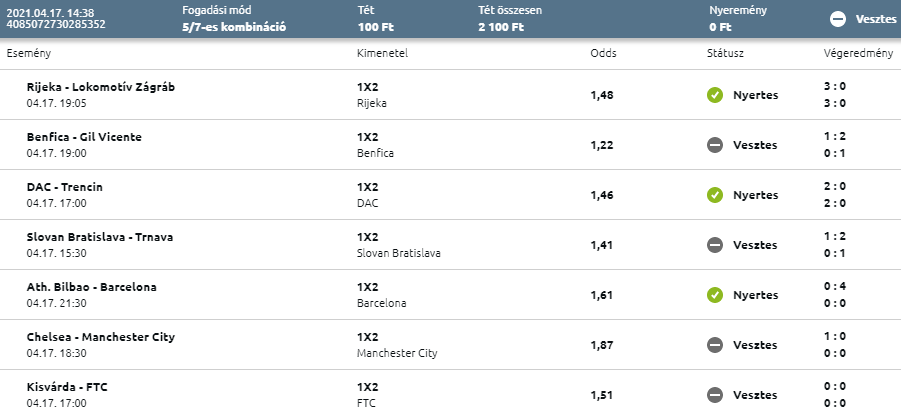The height and width of the screenshot is (410, 901).
Task: Click the Végeredmény column header
Action: coord(857,52)
